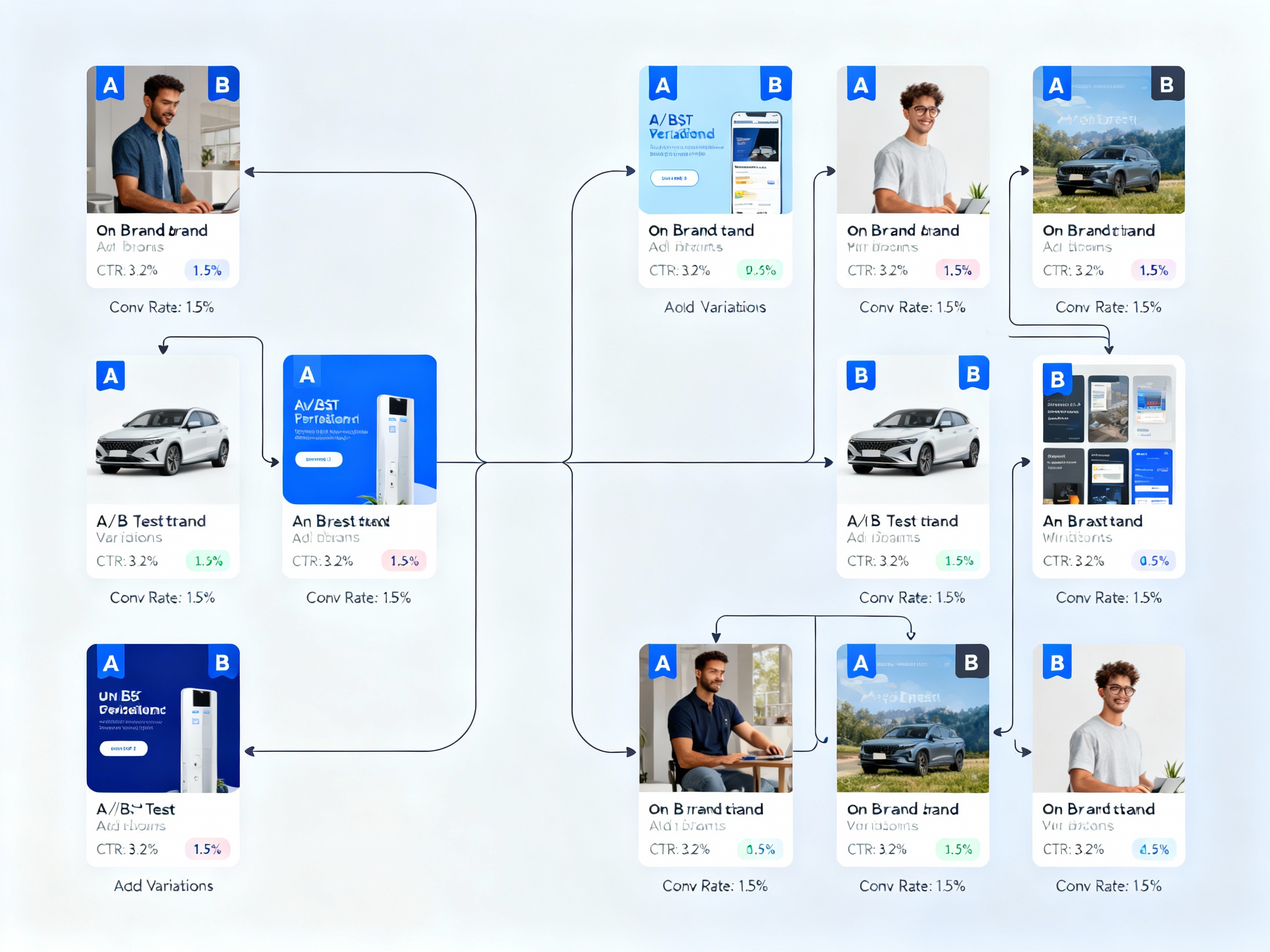This screenshot has width=1270, height=952.
Task: Click the white button inside navy device ad
Action: 123,748
